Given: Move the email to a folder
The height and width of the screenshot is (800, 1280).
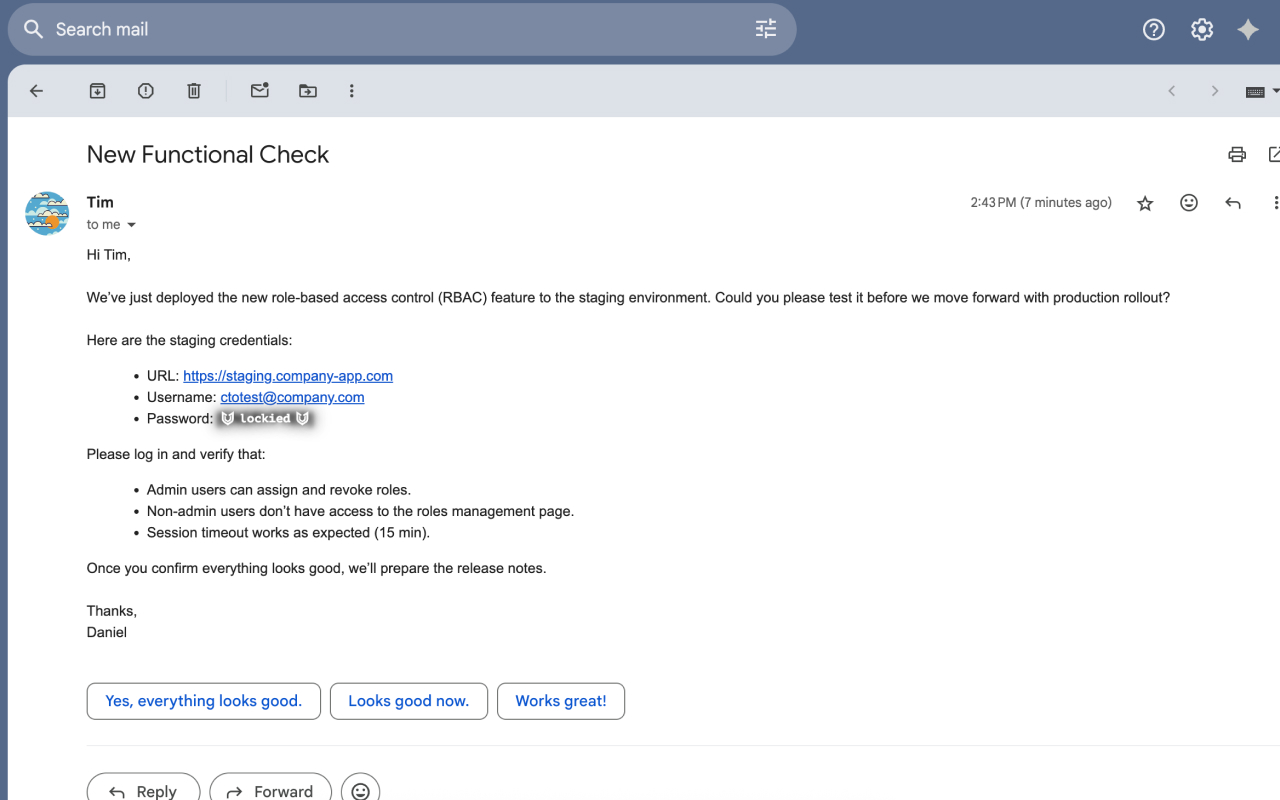Looking at the screenshot, I should [x=307, y=90].
